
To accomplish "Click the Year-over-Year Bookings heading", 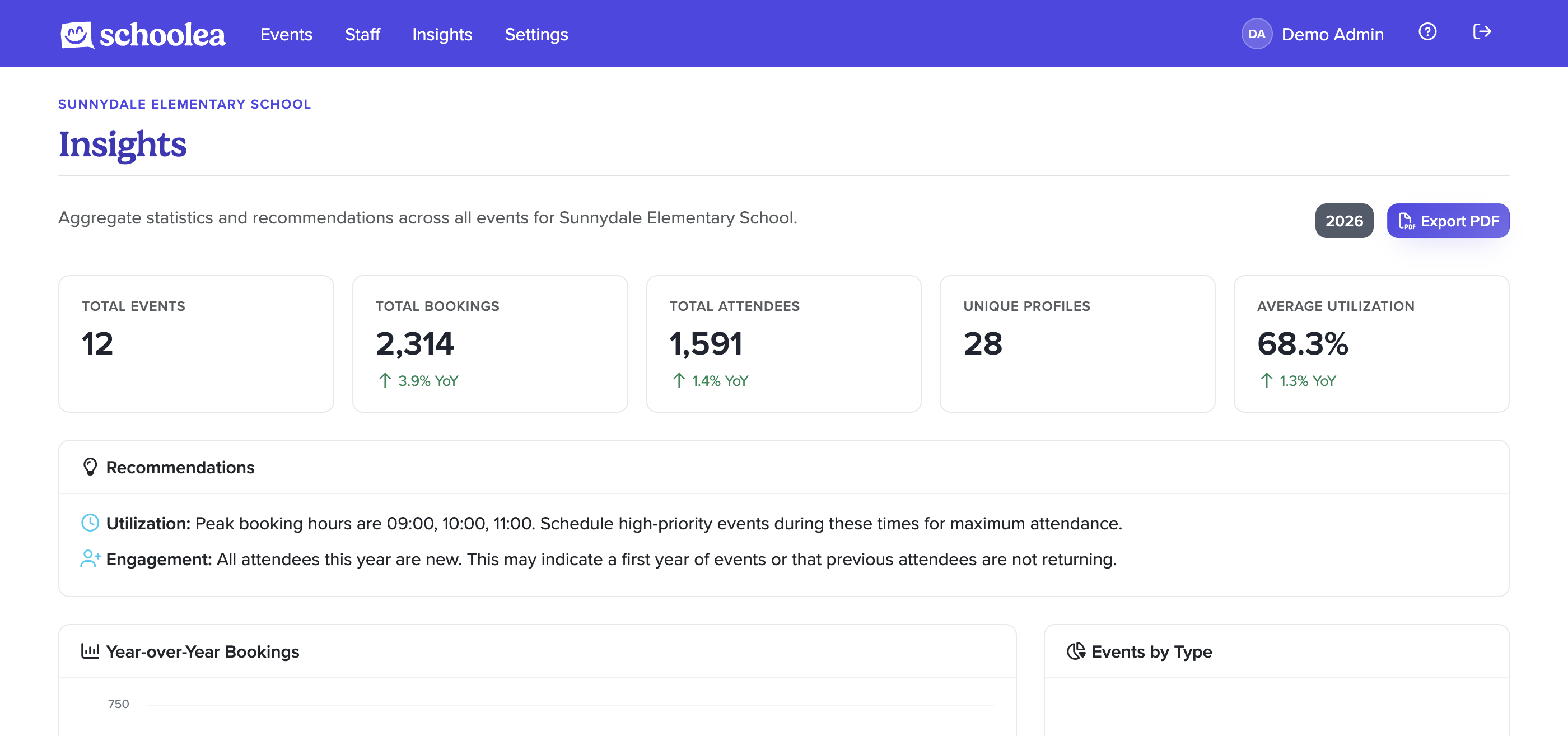I will [203, 651].
